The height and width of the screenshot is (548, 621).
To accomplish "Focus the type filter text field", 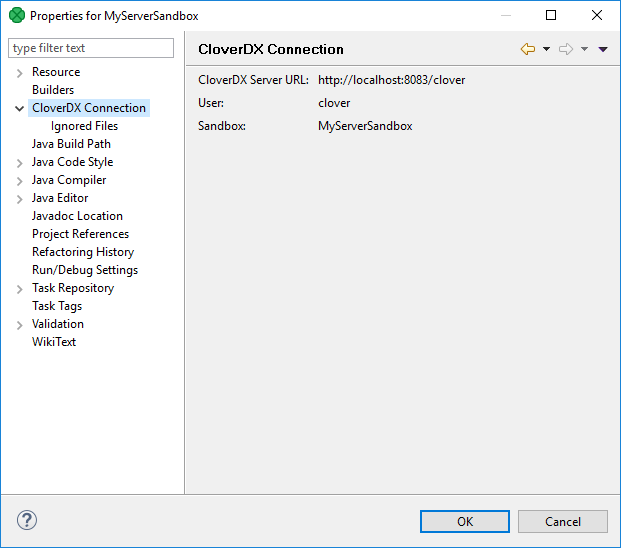I will click(x=91, y=48).
